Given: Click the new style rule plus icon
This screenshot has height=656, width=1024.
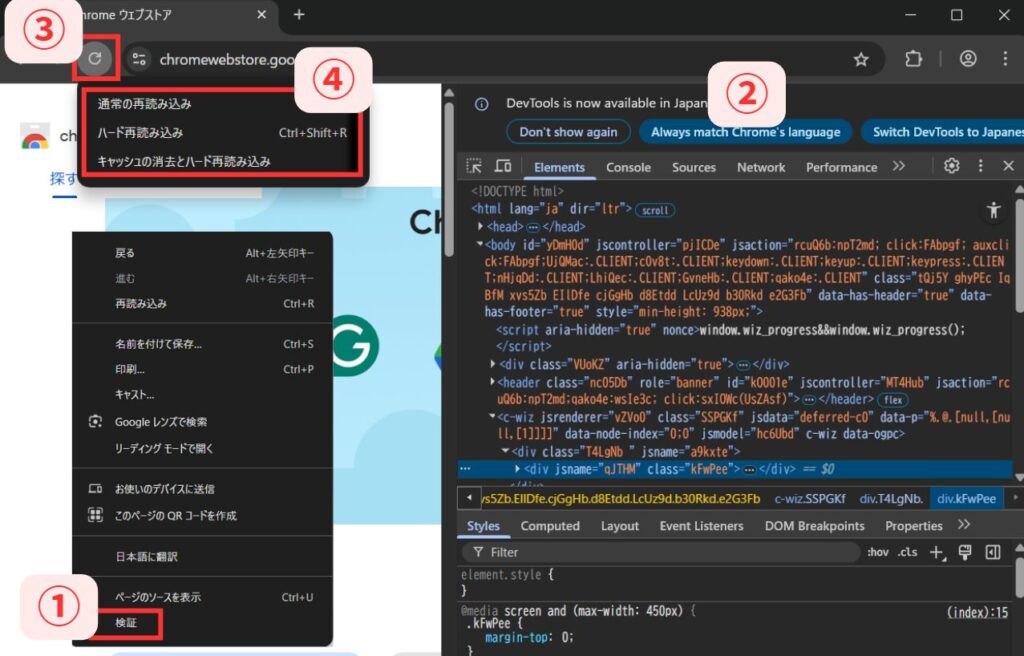Looking at the screenshot, I should [x=937, y=552].
